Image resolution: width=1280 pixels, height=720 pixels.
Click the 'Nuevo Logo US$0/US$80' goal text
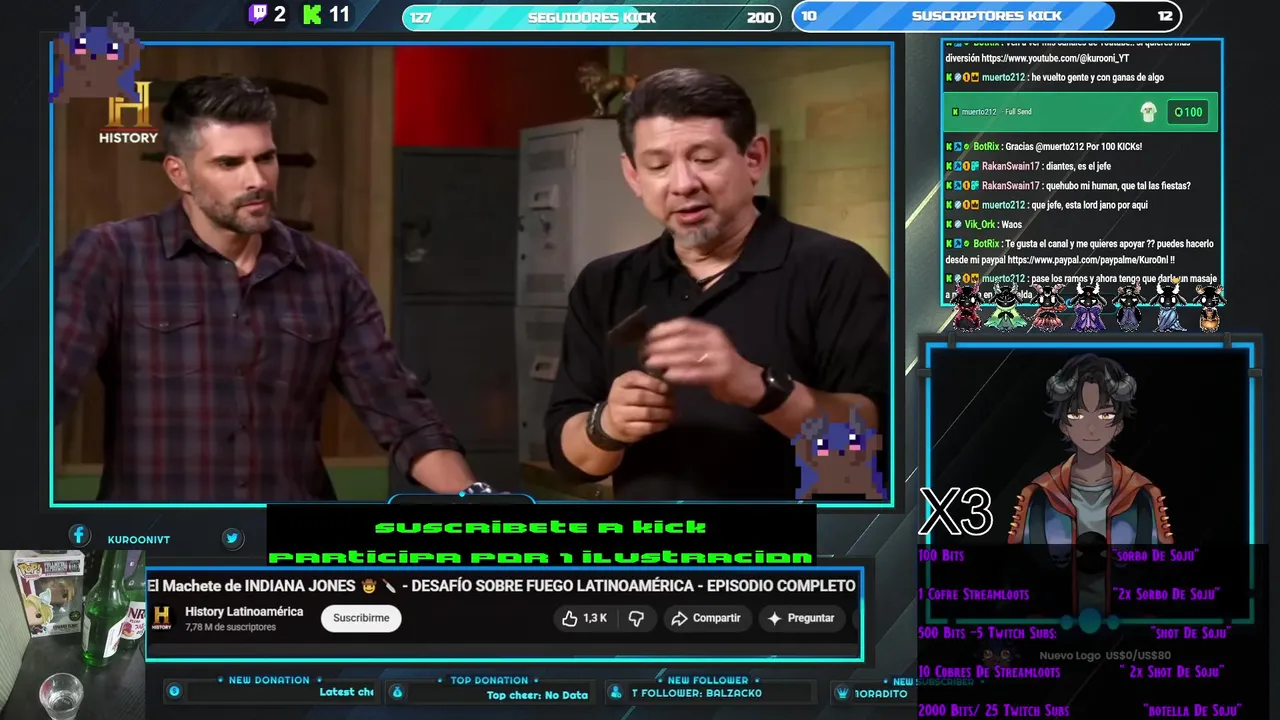click(1105, 655)
